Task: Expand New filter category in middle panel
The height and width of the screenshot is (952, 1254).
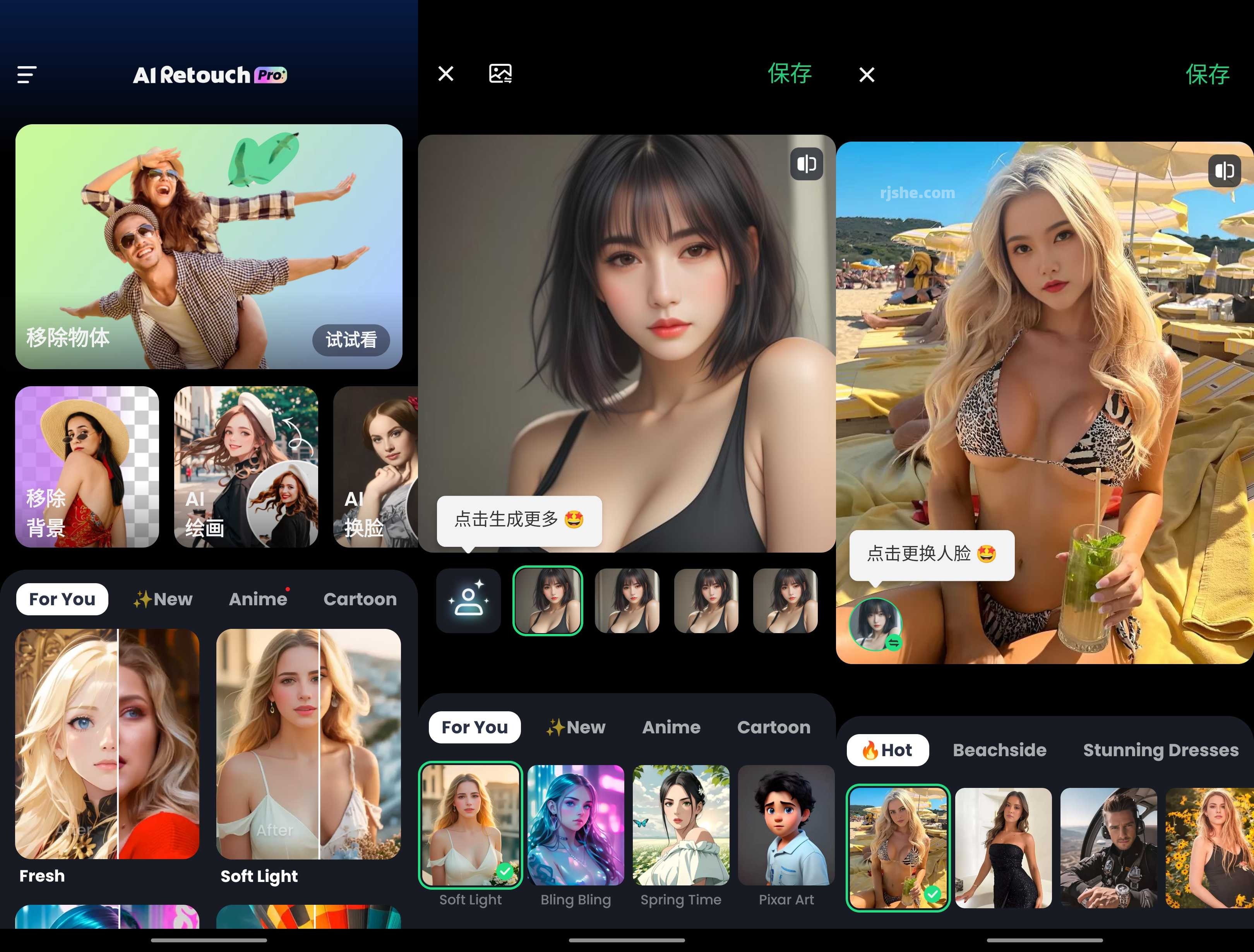Action: 578,727
